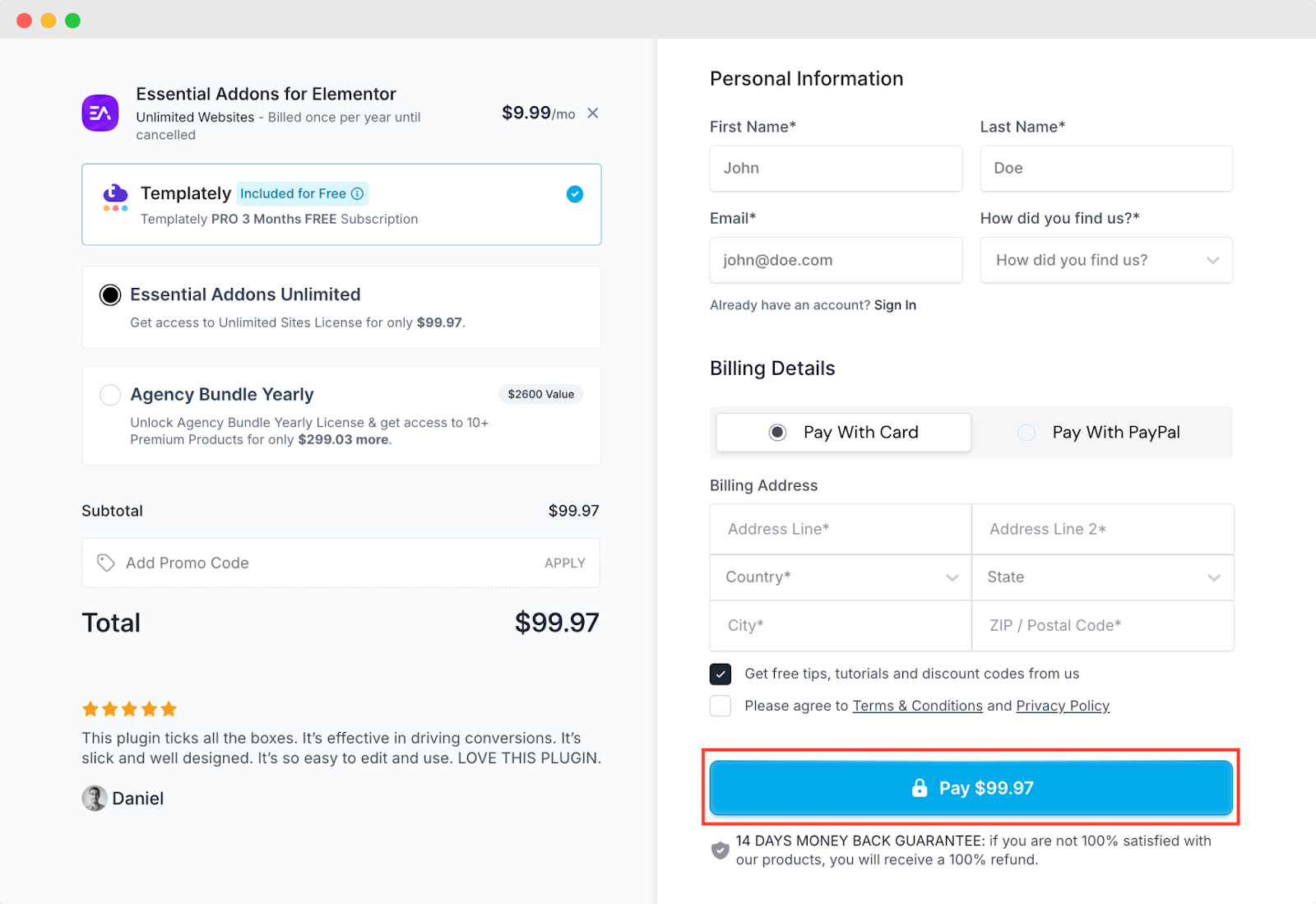Expand the Country dropdown
This screenshot has width=1316, height=904.
[x=841, y=577]
